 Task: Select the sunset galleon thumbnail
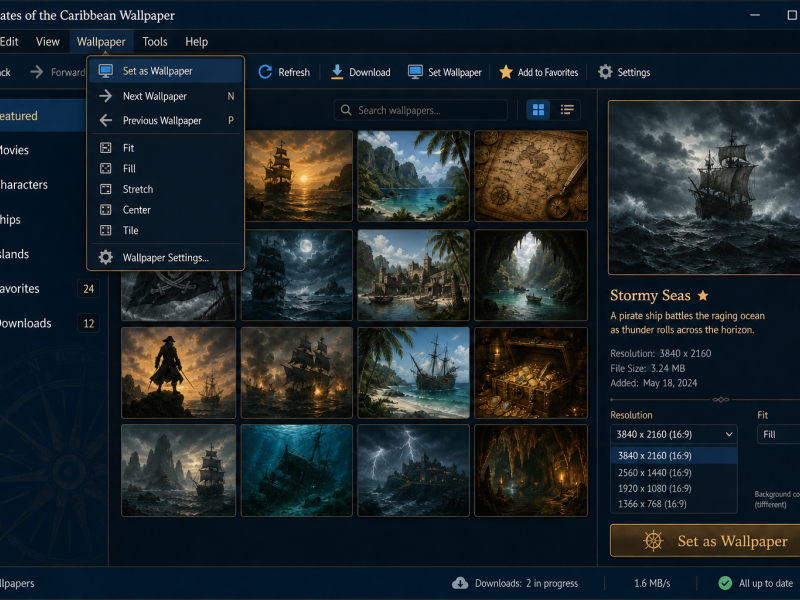click(298, 176)
